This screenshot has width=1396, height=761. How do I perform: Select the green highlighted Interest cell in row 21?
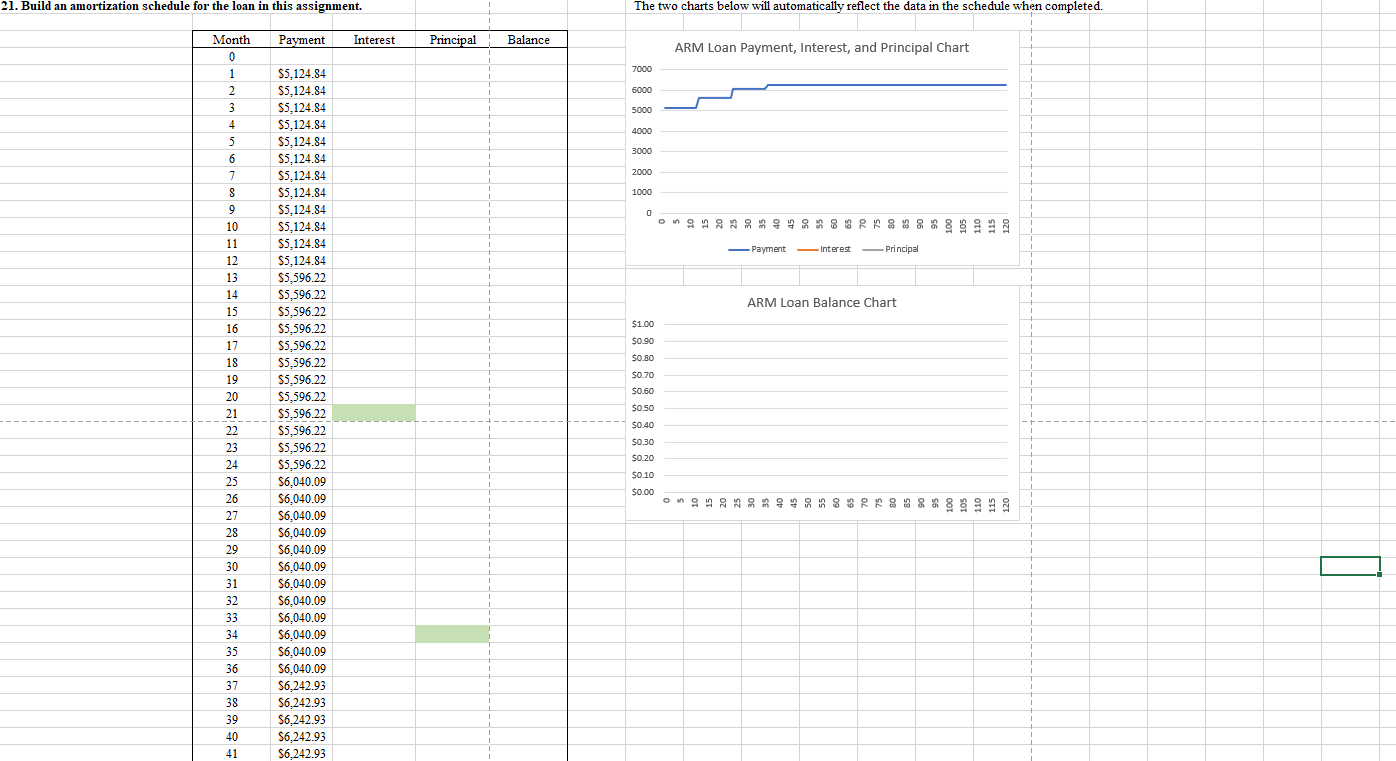pos(374,413)
